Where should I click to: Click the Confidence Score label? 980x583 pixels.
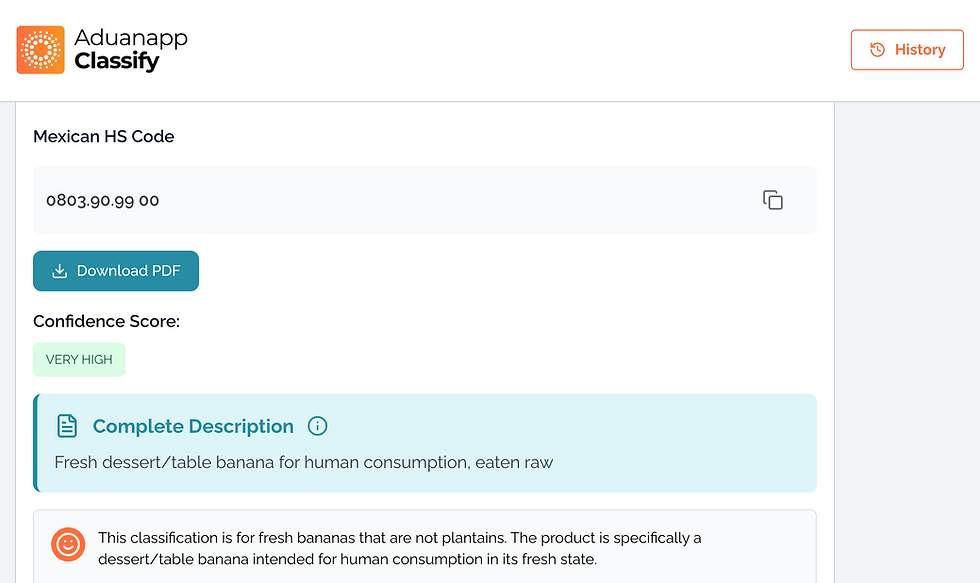106,321
